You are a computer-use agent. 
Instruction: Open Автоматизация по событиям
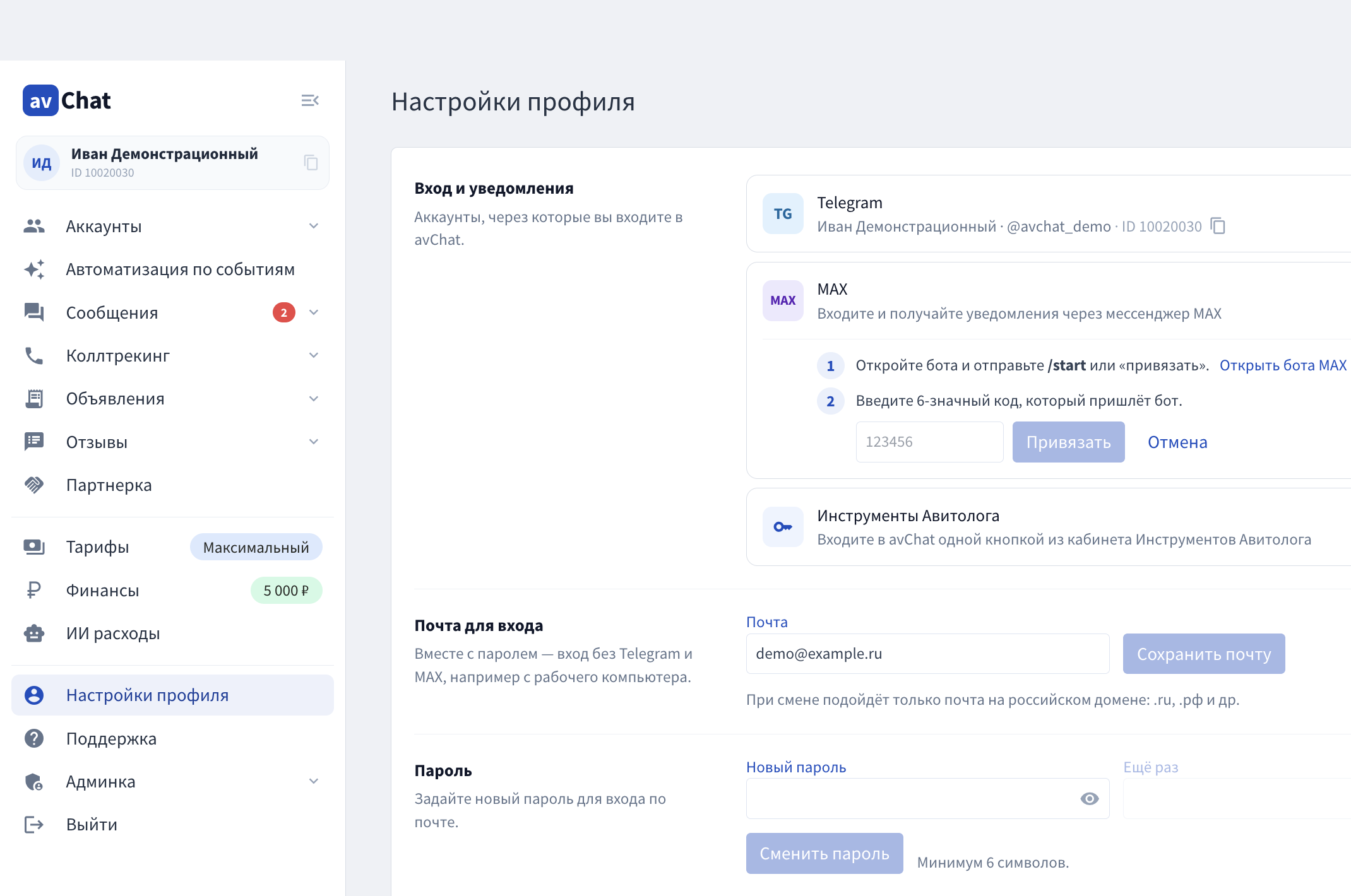click(x=172, y=269)
